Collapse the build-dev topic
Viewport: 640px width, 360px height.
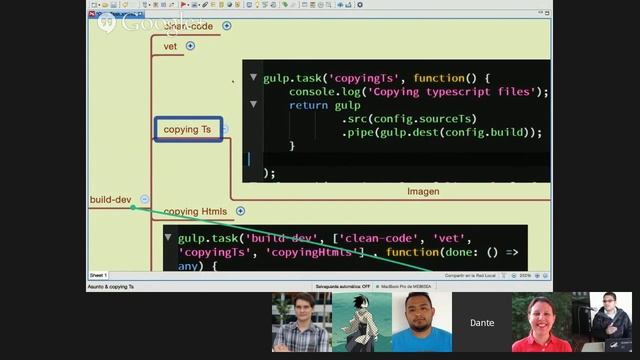144,199
